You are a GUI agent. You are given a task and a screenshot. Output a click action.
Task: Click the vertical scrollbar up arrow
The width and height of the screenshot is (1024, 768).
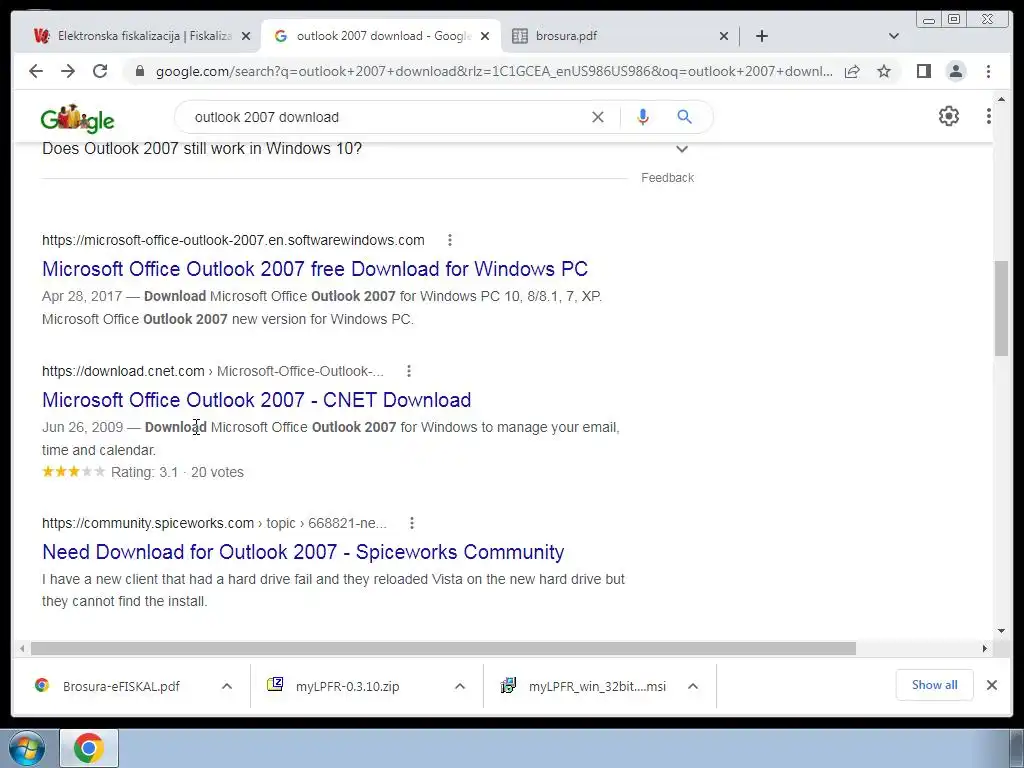click(1002, 99)
